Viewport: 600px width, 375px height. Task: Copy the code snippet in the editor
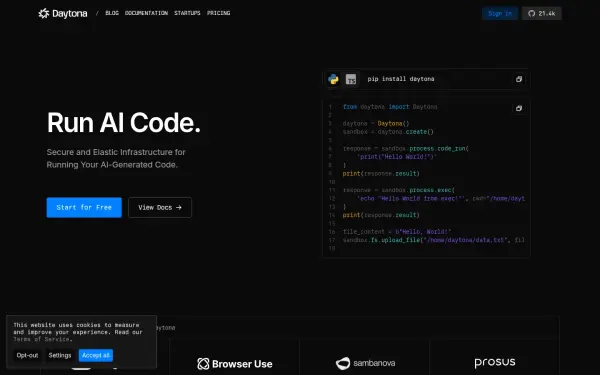pyautogui.click(x=519, y=108)
